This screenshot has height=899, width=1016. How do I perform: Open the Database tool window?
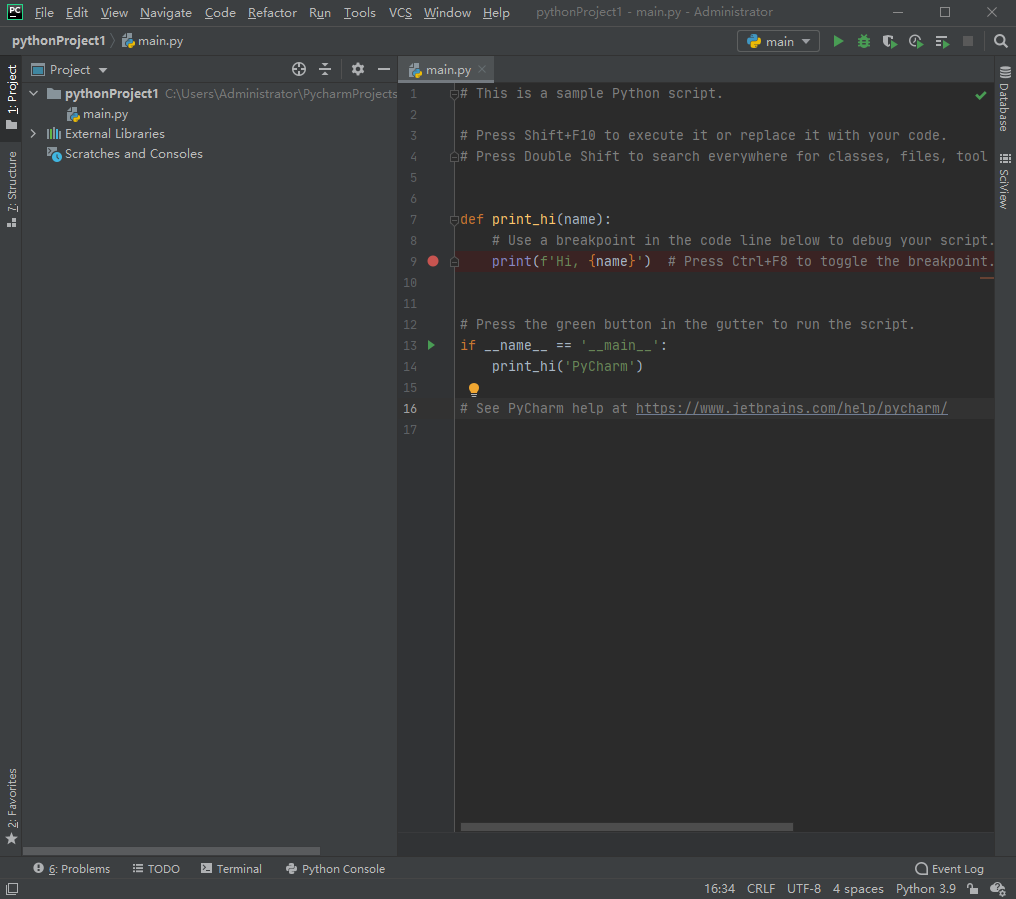1004,99
